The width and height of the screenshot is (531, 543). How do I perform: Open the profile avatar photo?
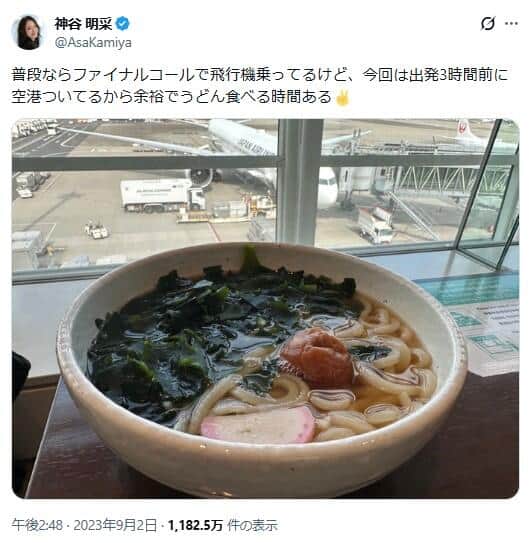pos(29,33)
